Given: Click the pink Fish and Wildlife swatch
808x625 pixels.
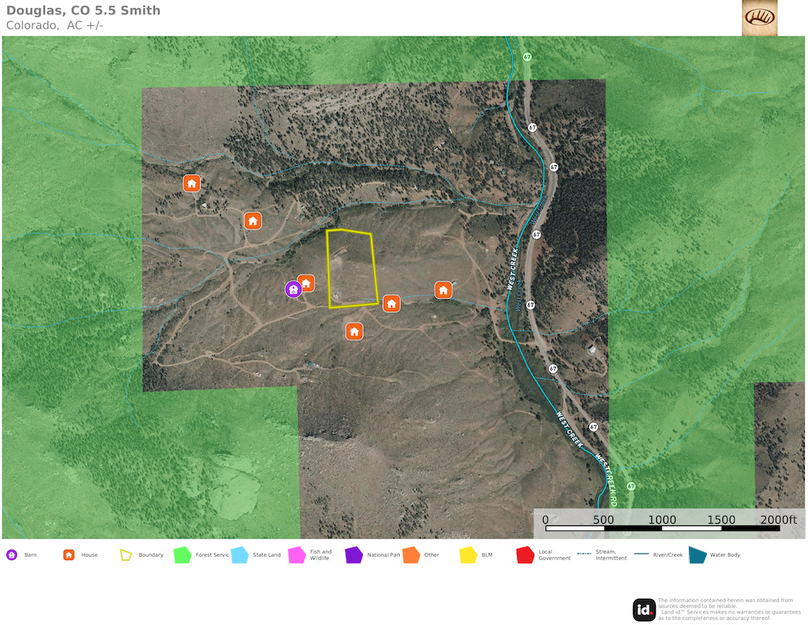Looking at the screenshot, I should pyautogui.click(x=297, y=555).
